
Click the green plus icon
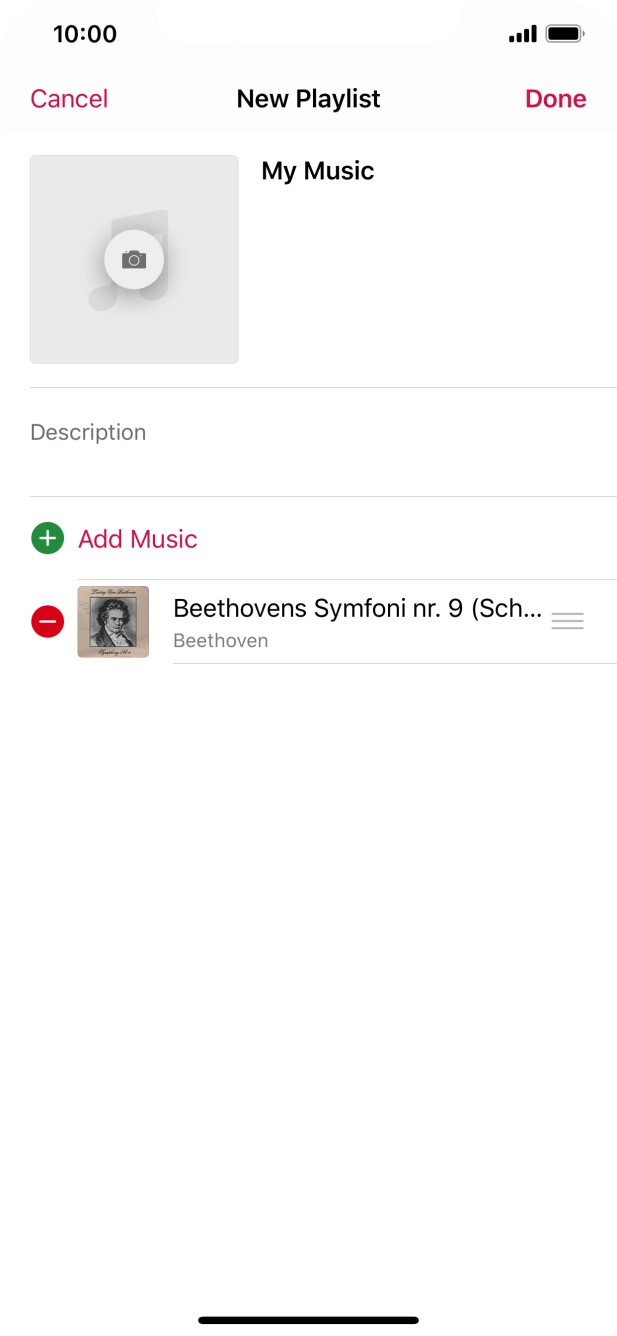(x=47, y=539)
